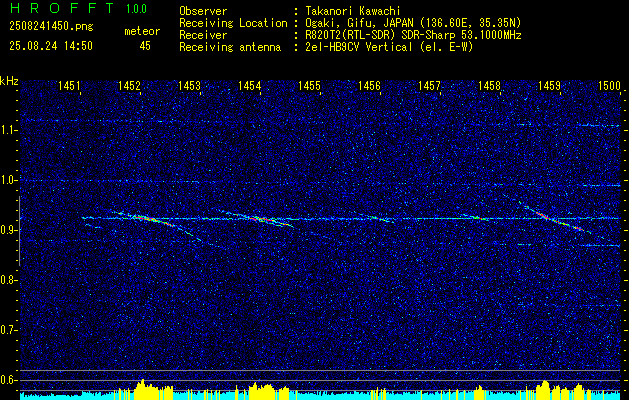Click frequency label 0.8
This screenshot has width=629, height=400.
8,280
